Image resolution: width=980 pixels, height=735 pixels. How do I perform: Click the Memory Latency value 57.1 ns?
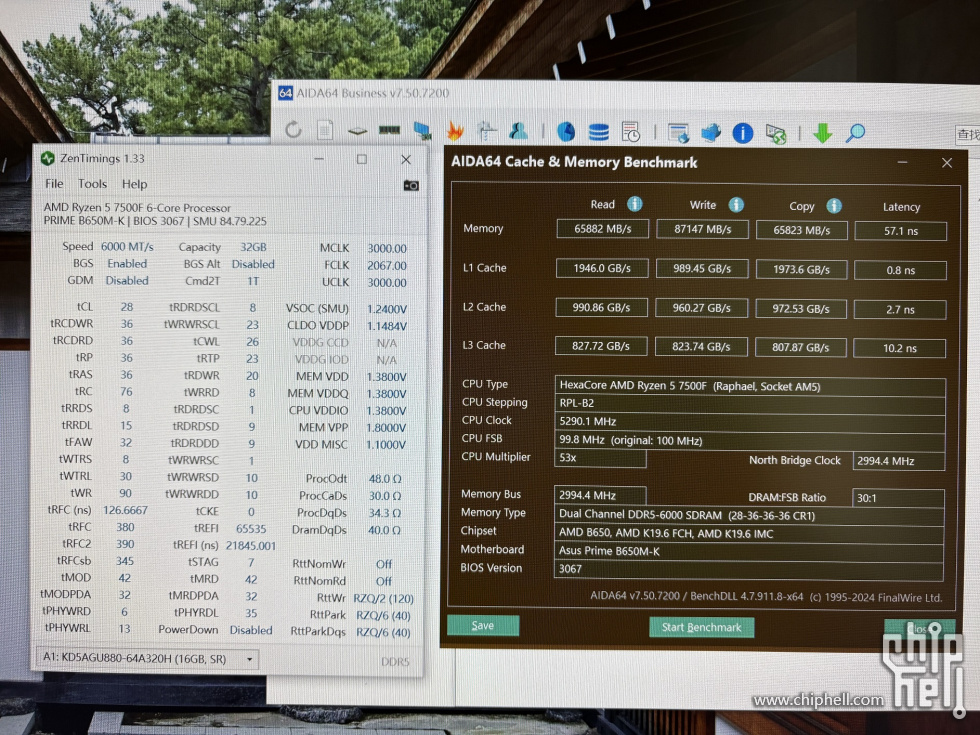pos(901,231)
